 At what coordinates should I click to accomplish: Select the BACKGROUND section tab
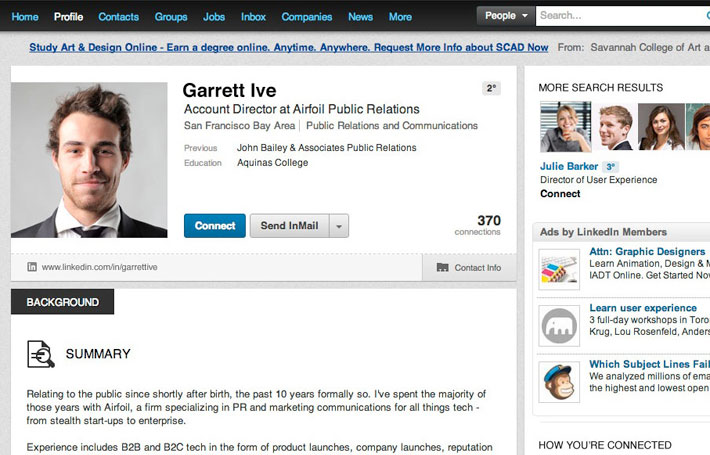tap(62, 302)
